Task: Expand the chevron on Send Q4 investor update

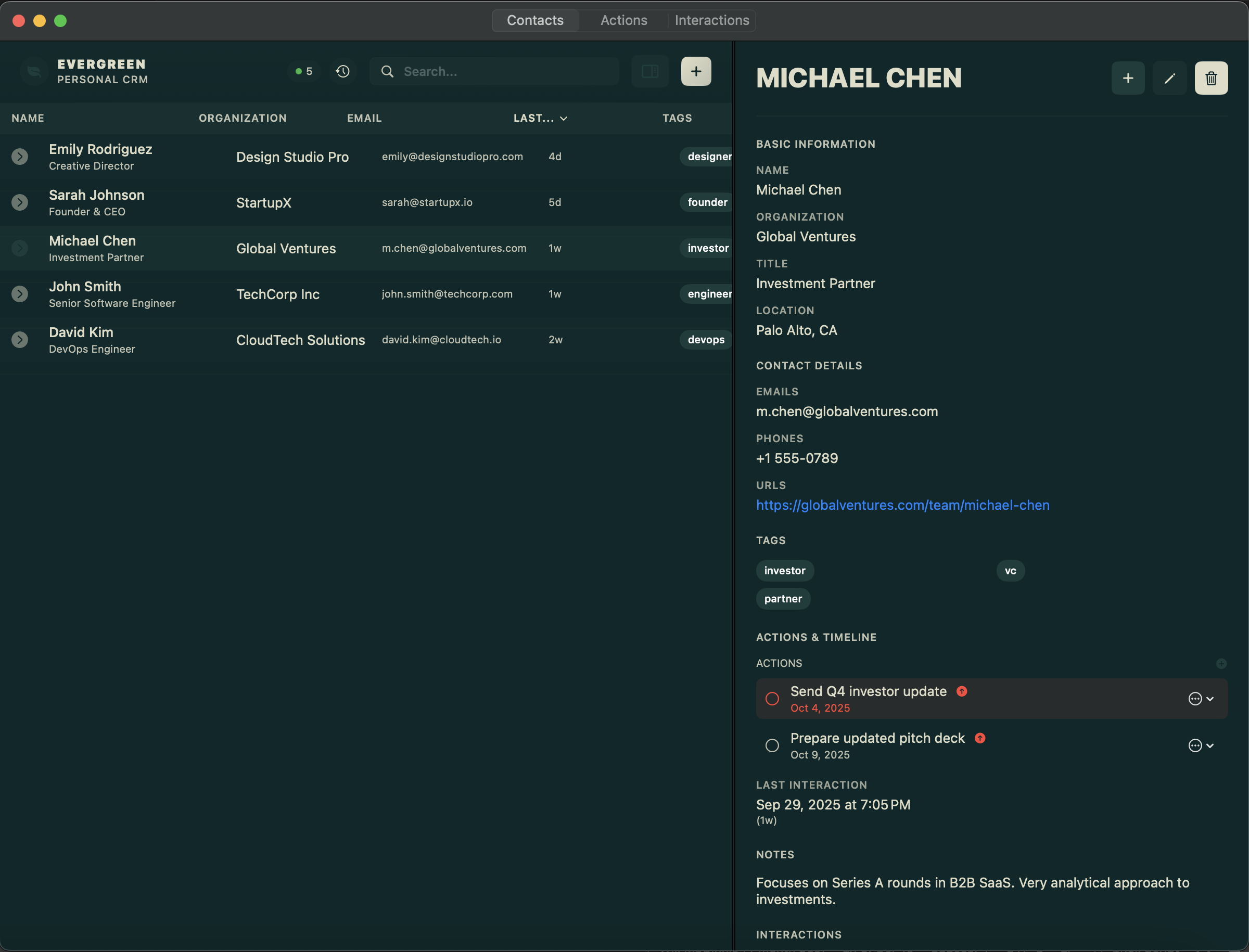Action: tap(1209, 698)
